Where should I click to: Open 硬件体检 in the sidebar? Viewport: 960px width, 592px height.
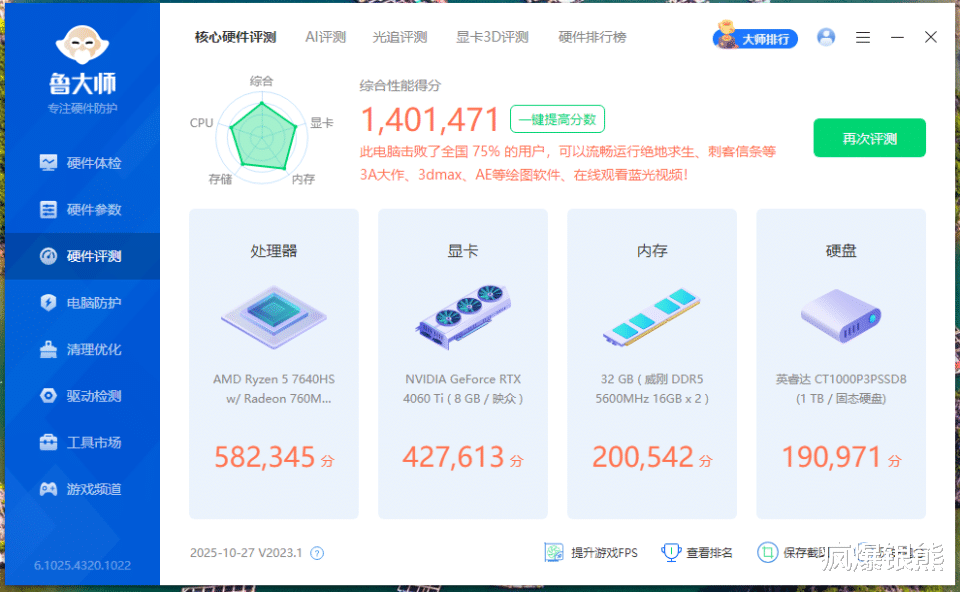[82, 163]
